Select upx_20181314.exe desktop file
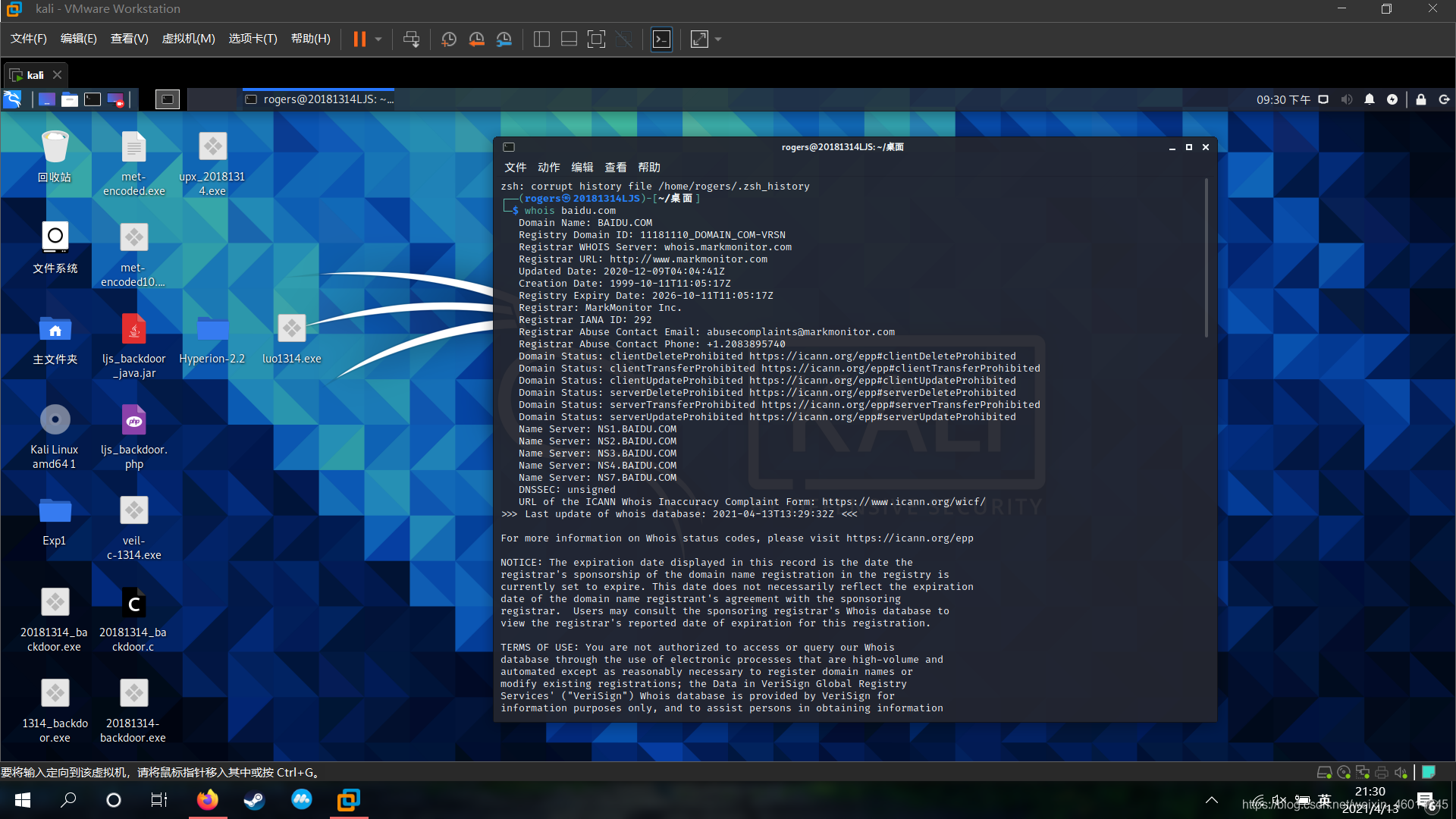 tap(212, 163)
